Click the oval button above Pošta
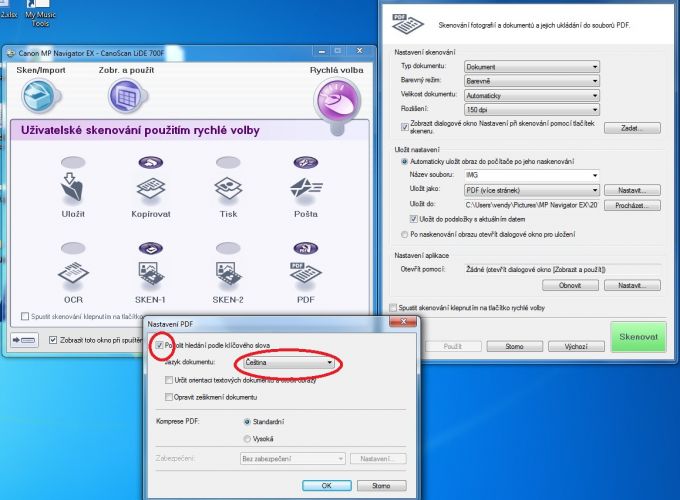The image size is (680, 500). click(306, 163)
